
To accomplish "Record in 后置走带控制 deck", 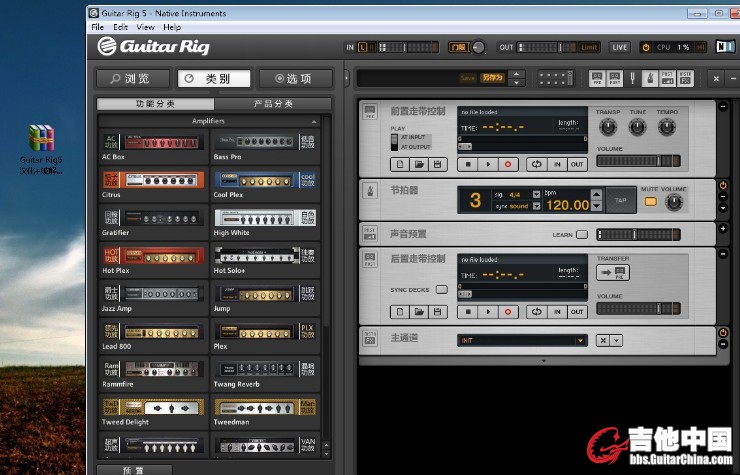I will pos(508,312).
